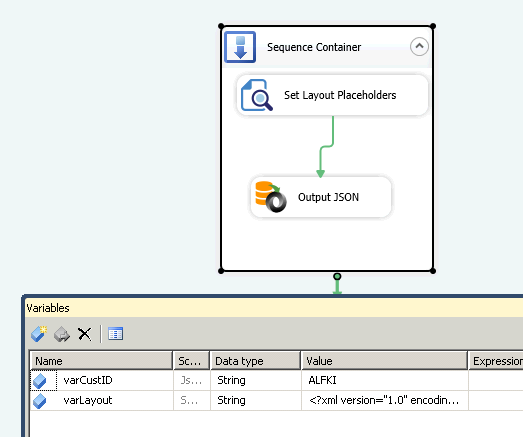The width and height of the screenshot is (523, 437).
Task: Select the green precedence constraint arrow
Action: [327, 147]
